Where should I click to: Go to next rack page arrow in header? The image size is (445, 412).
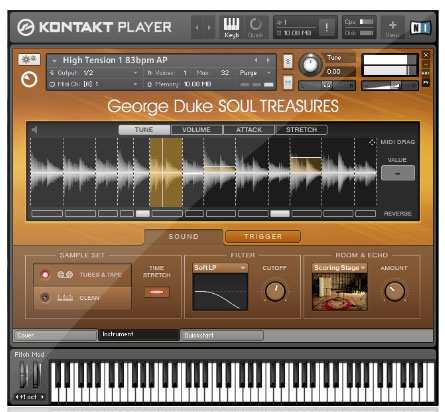[209, 27]
